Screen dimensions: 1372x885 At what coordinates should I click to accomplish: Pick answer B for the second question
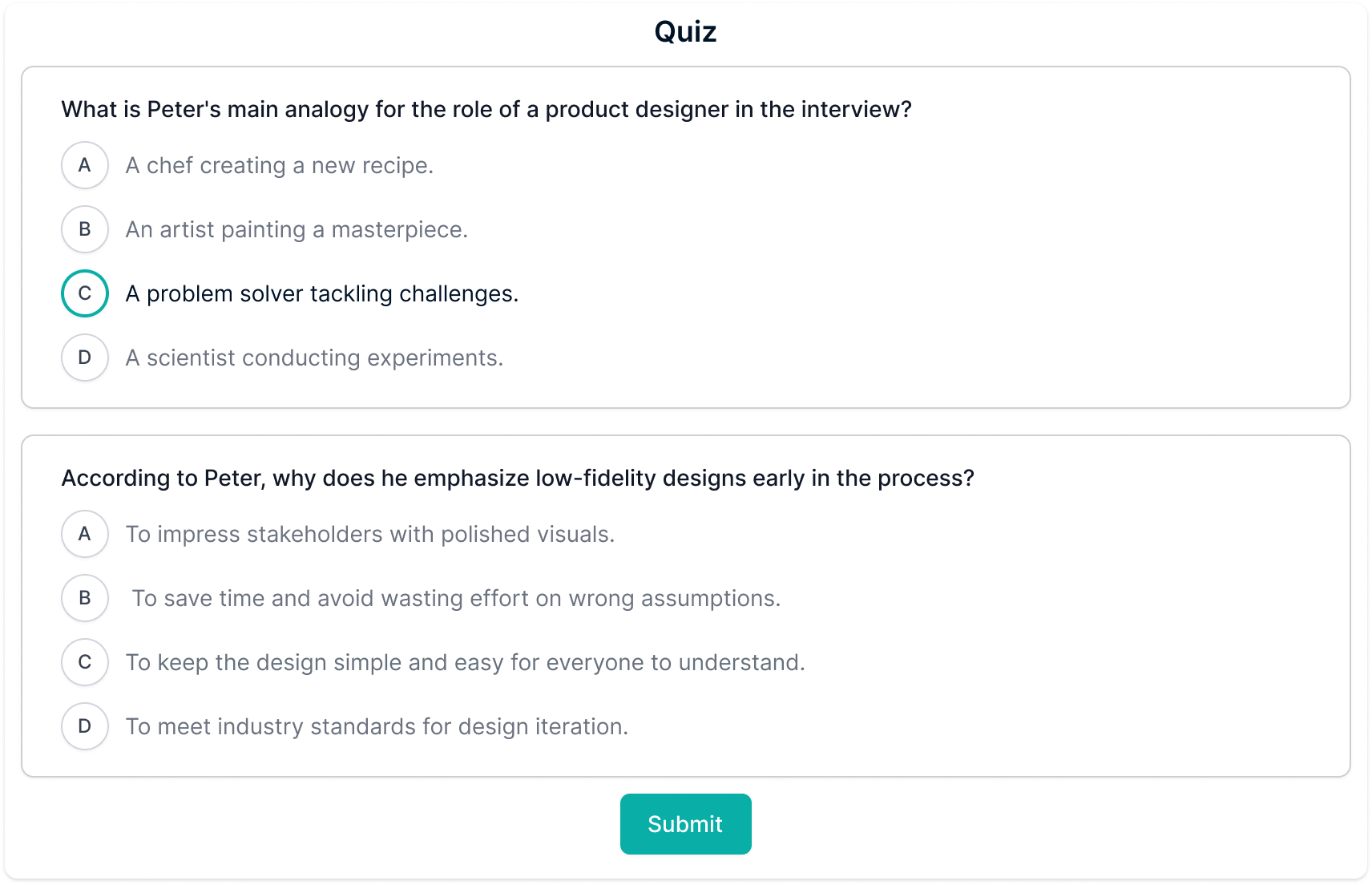coord(84,598)
